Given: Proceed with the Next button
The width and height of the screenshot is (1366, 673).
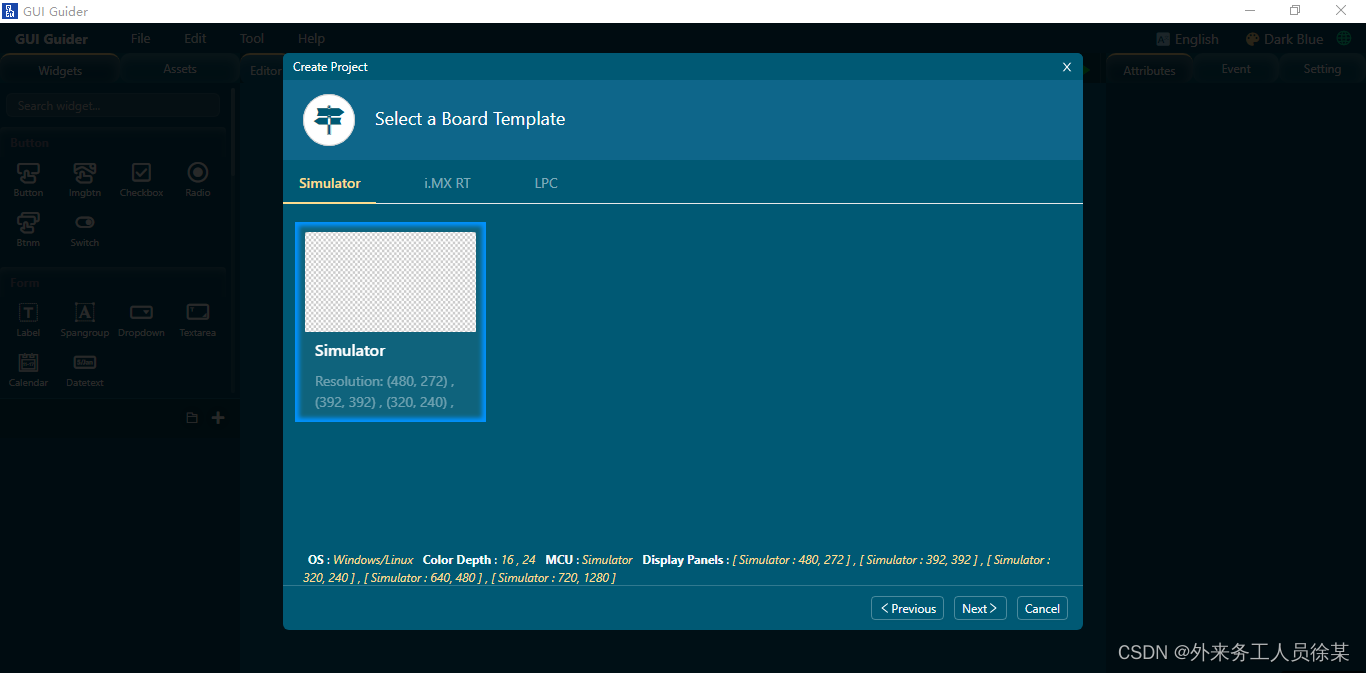Looking at the screenshot, I should click(x=979, y=608).
